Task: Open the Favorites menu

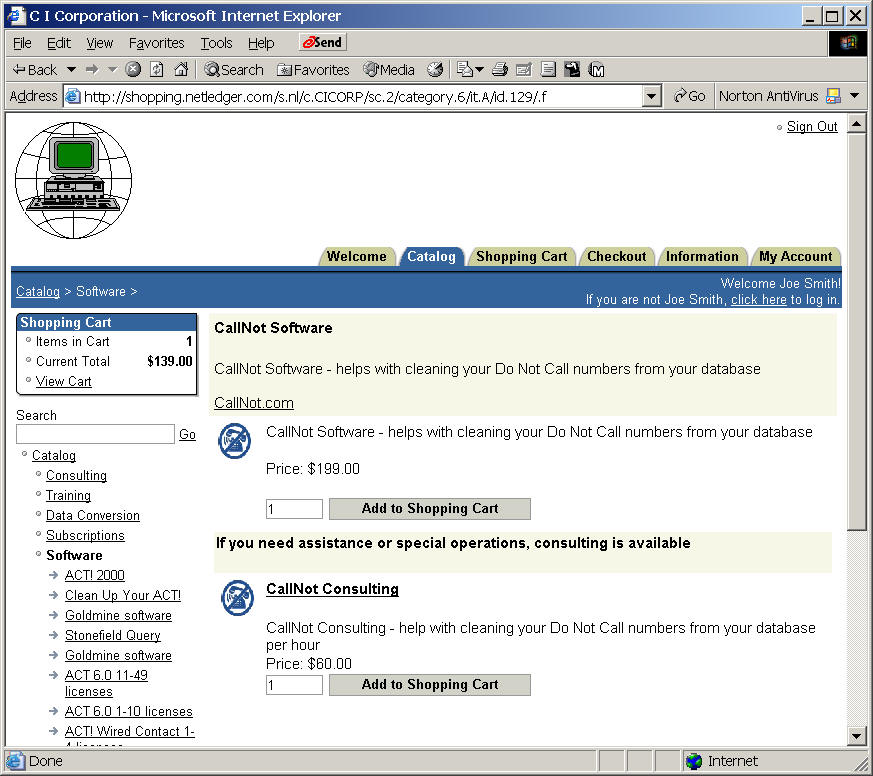Action: click(x=156, y=43)
